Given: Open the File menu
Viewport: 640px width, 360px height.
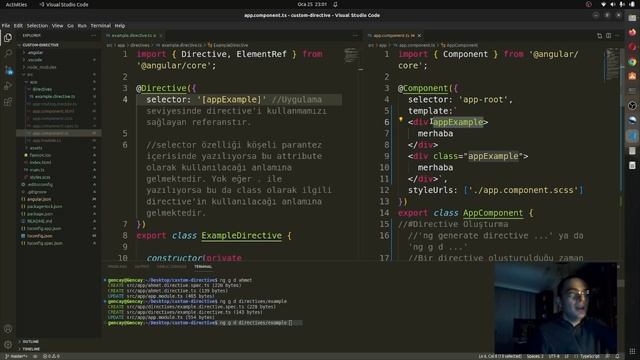Looking at the screenshot, I should [6, 25].
